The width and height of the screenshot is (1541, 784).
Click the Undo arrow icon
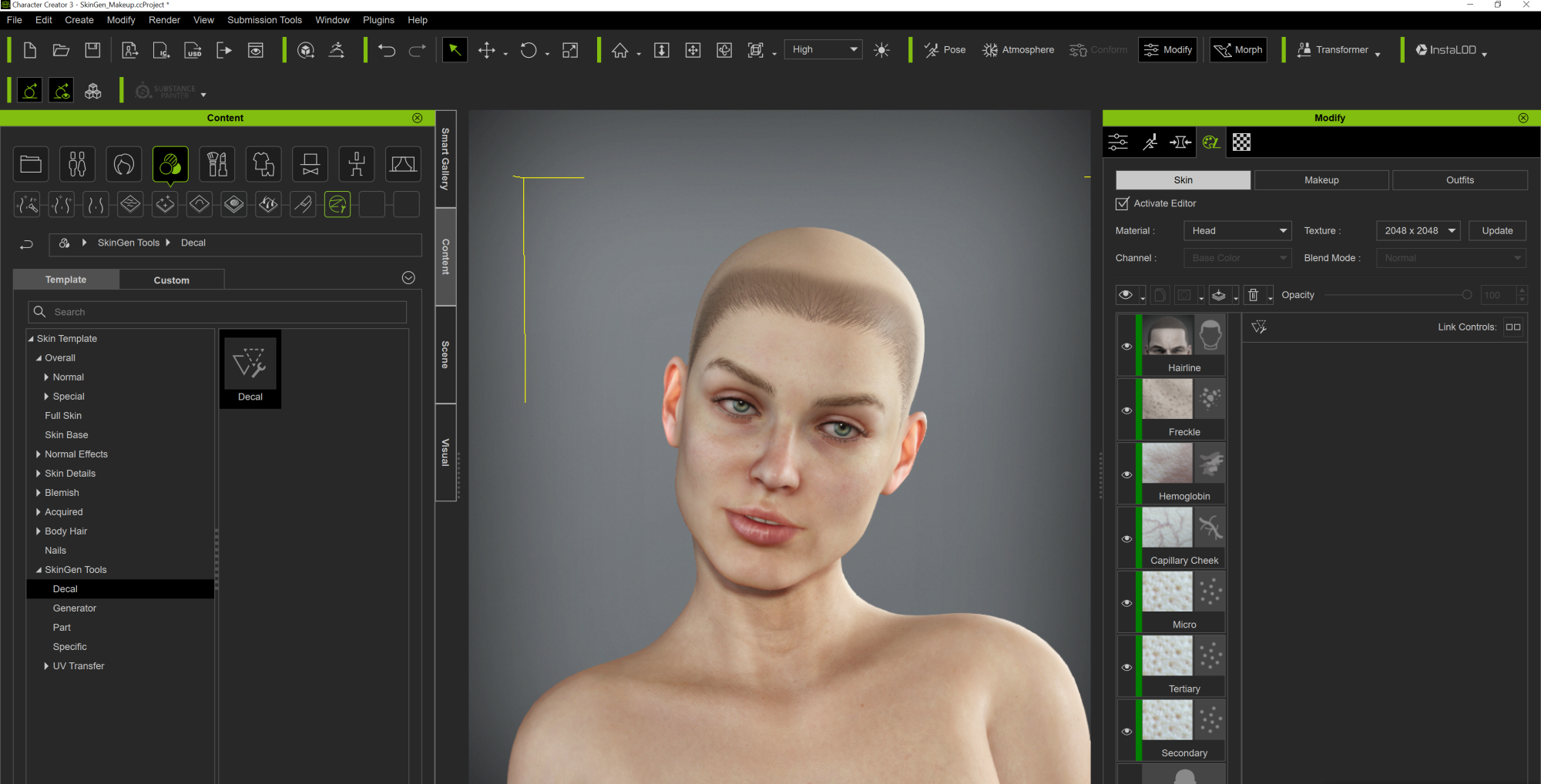[387, 50]
